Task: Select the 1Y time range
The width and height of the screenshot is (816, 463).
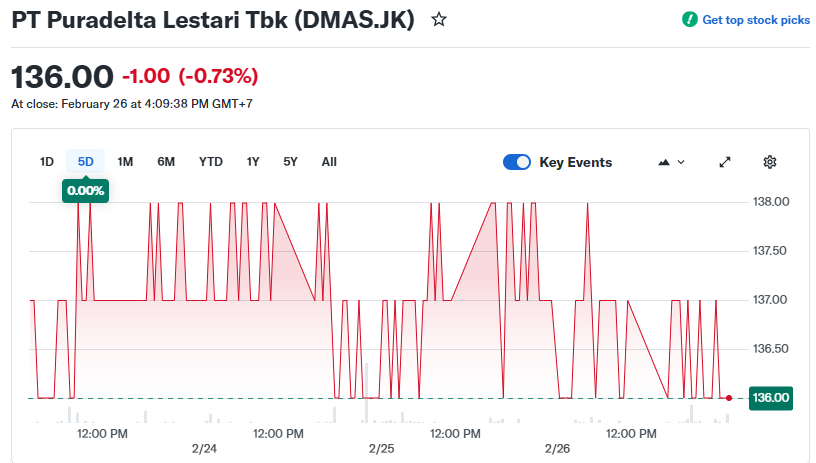Action: (x=253, y=162)
